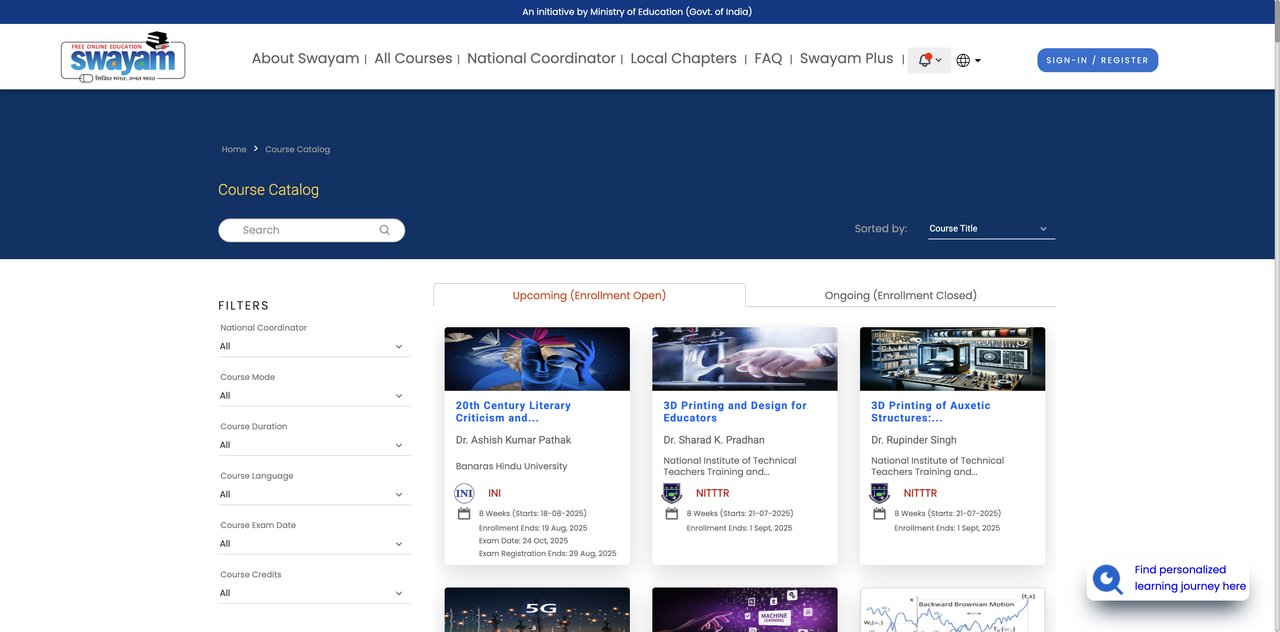
Task: Go to Home breadcrumb link
Action: (234, 149)
